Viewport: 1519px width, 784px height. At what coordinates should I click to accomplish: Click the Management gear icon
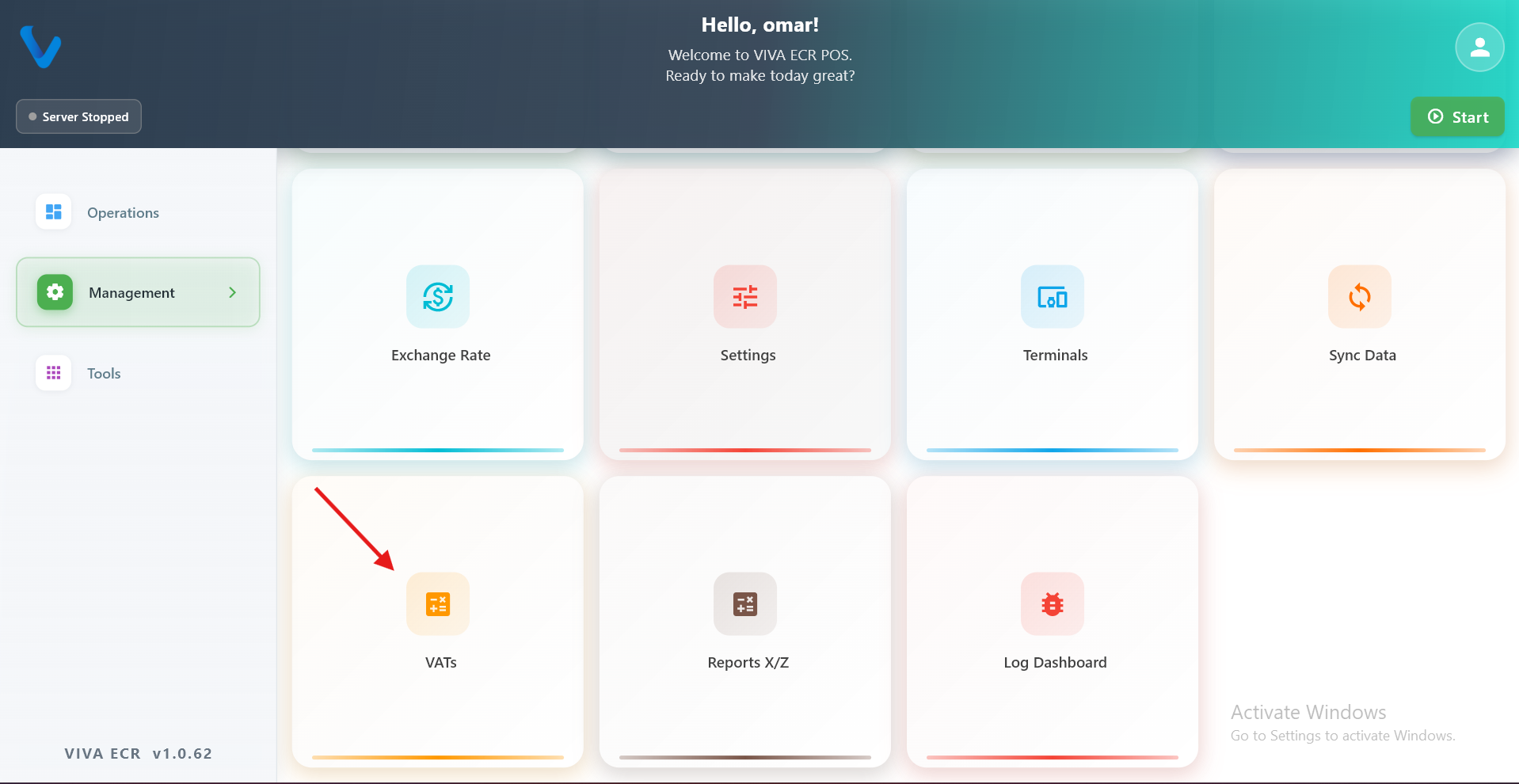tap(55, 292)
